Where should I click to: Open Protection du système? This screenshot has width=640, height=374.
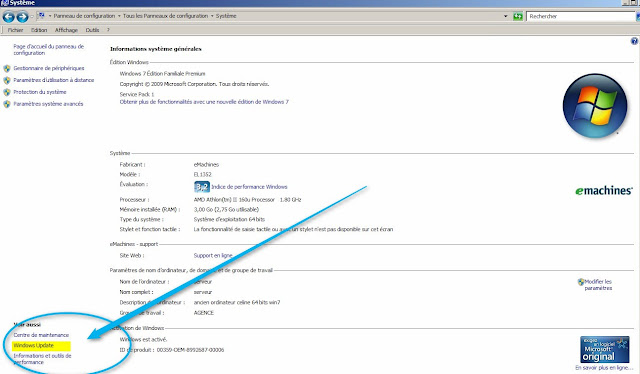pyautogui.click(x=40, y=92)
